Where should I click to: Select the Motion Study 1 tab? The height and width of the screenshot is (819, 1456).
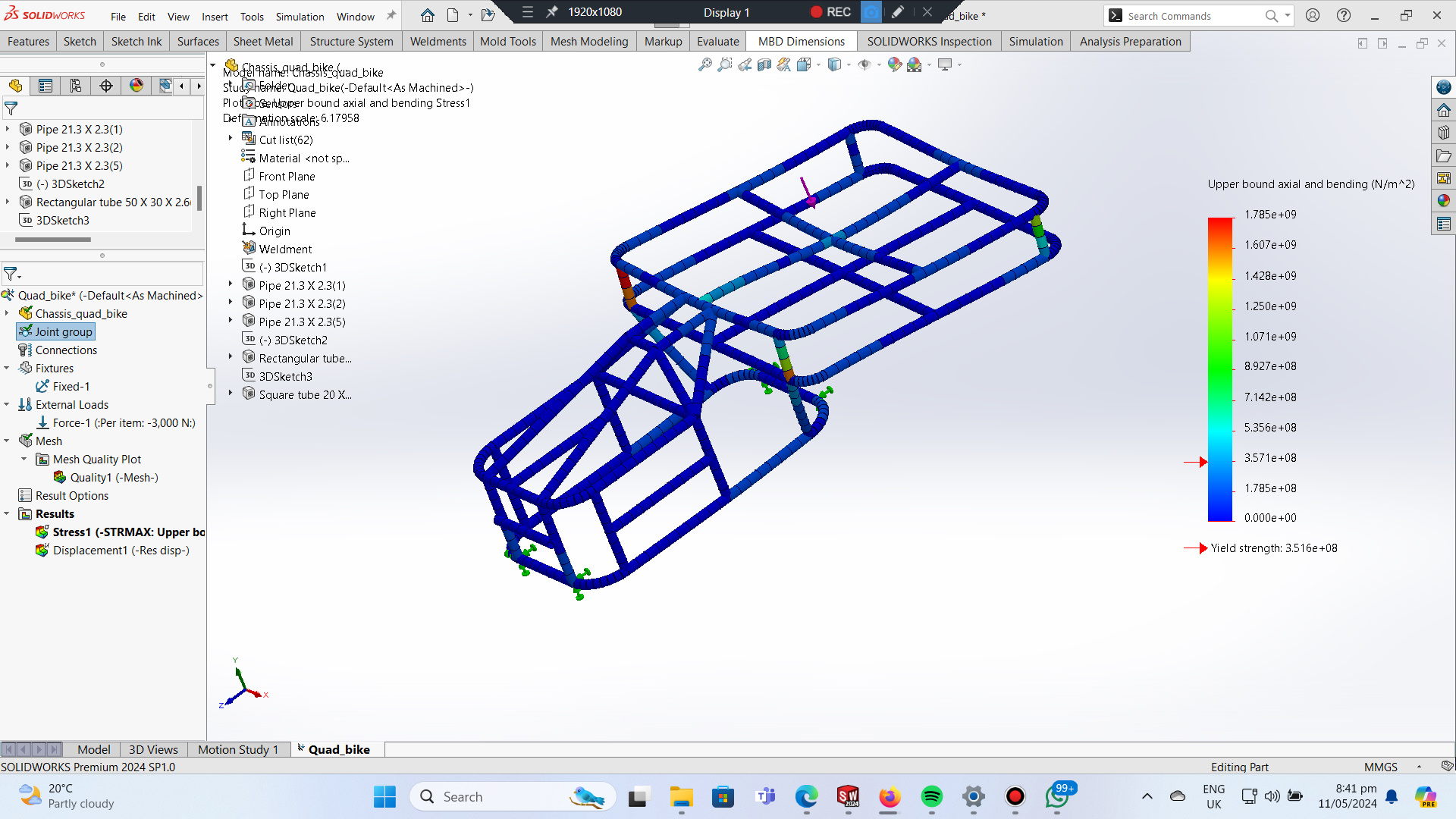point(238,750)
